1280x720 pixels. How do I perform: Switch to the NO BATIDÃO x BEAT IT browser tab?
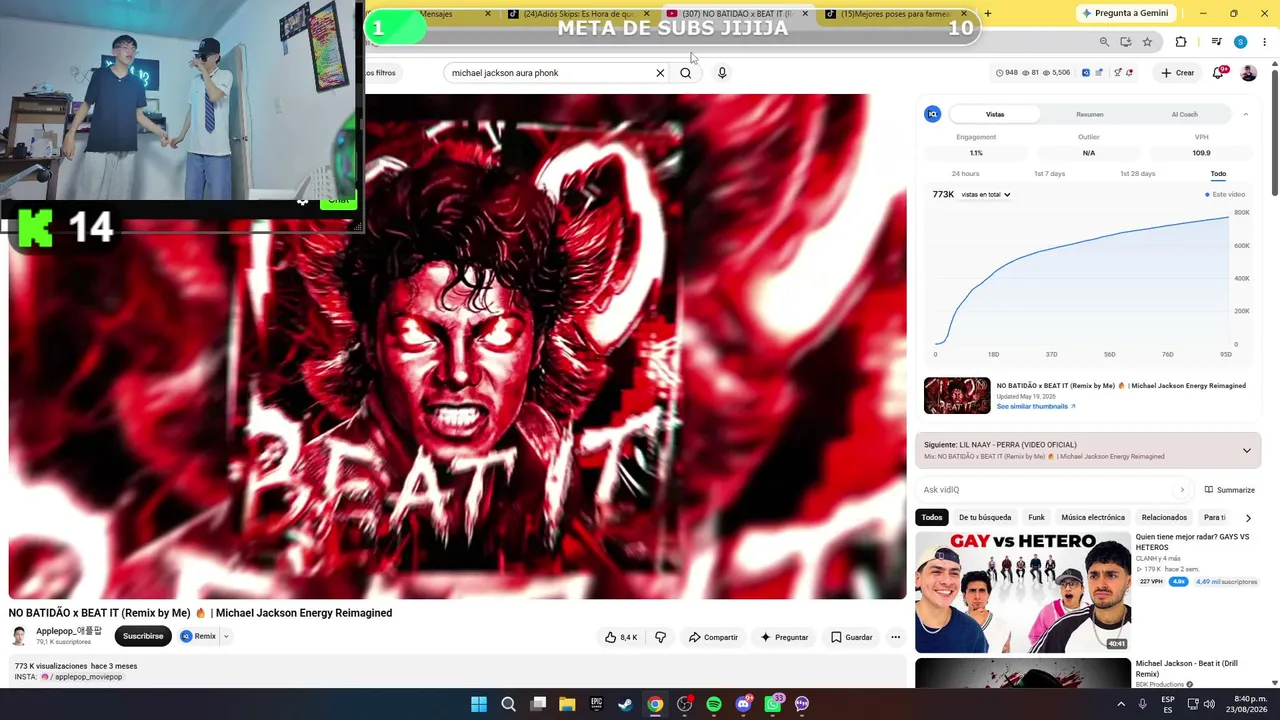736,14
